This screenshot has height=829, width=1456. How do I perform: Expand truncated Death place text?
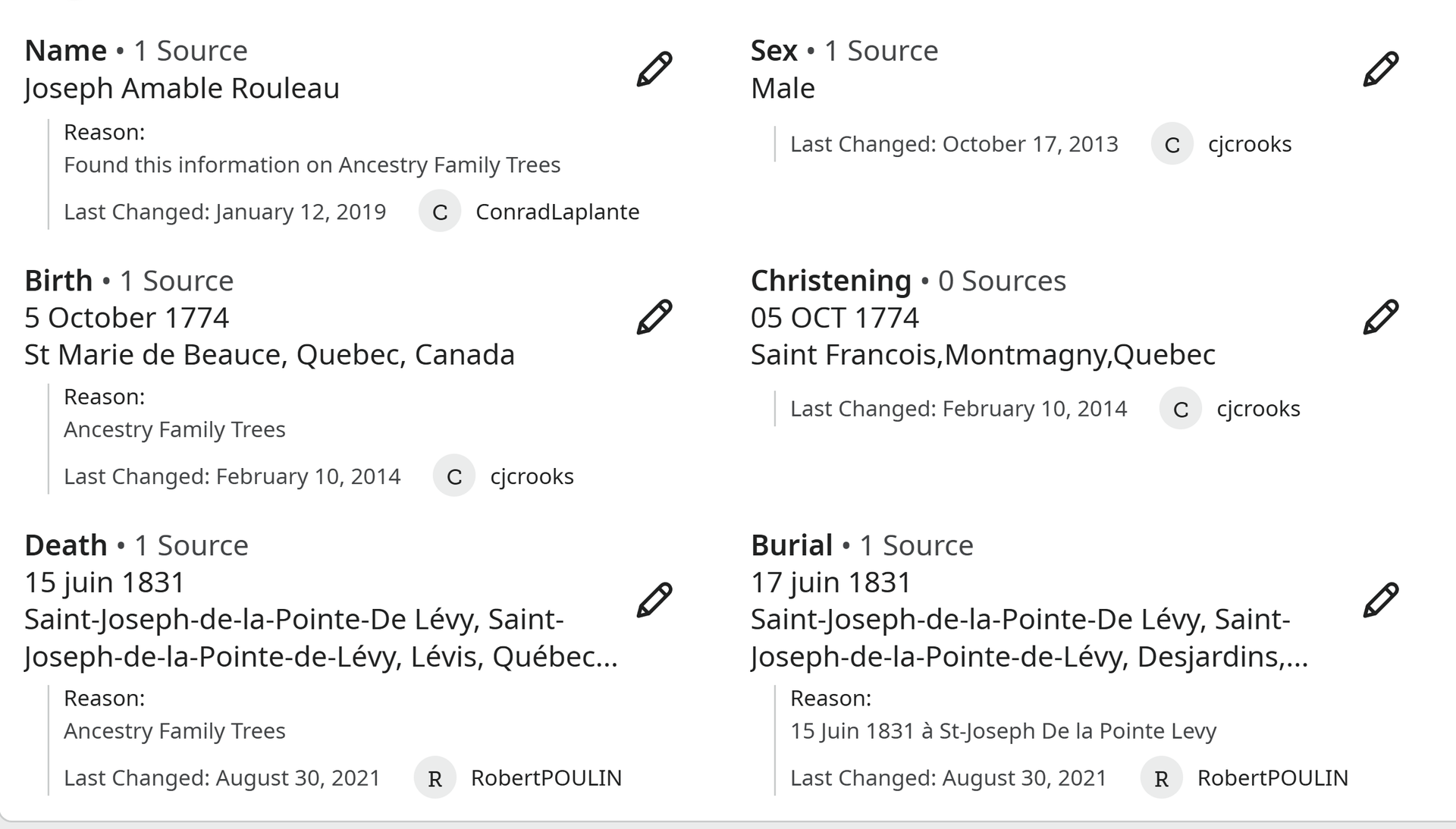pyautogui.click(x=321, y=638)
